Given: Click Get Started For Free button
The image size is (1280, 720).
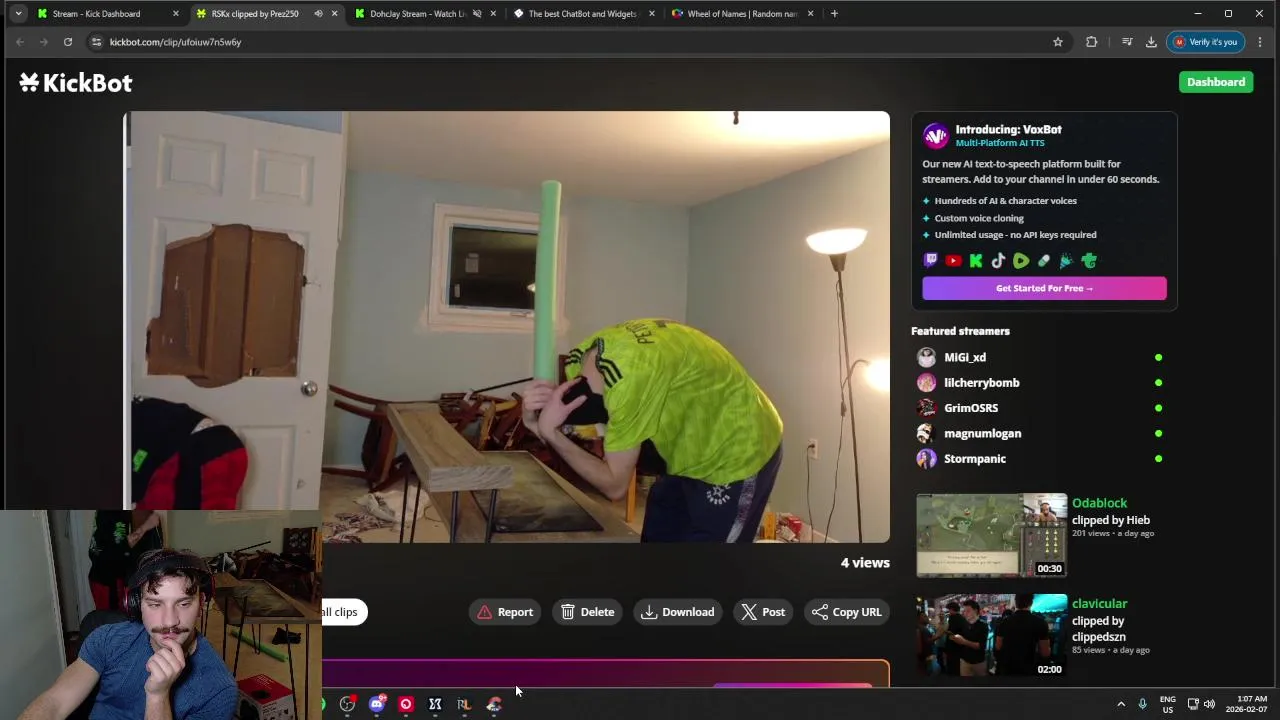Looking at the screenshot, I should [1044, 288].
